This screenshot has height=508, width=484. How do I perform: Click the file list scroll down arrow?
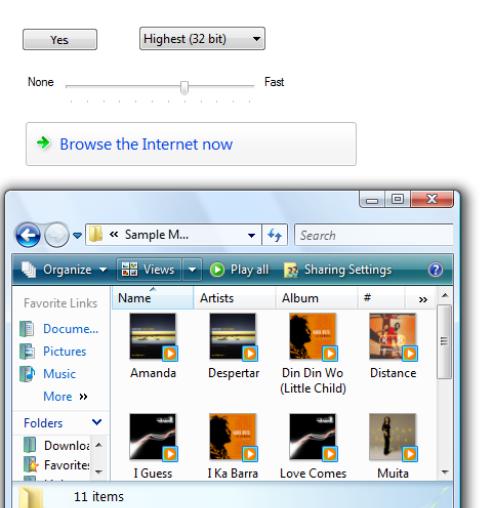tap(445, 472)
